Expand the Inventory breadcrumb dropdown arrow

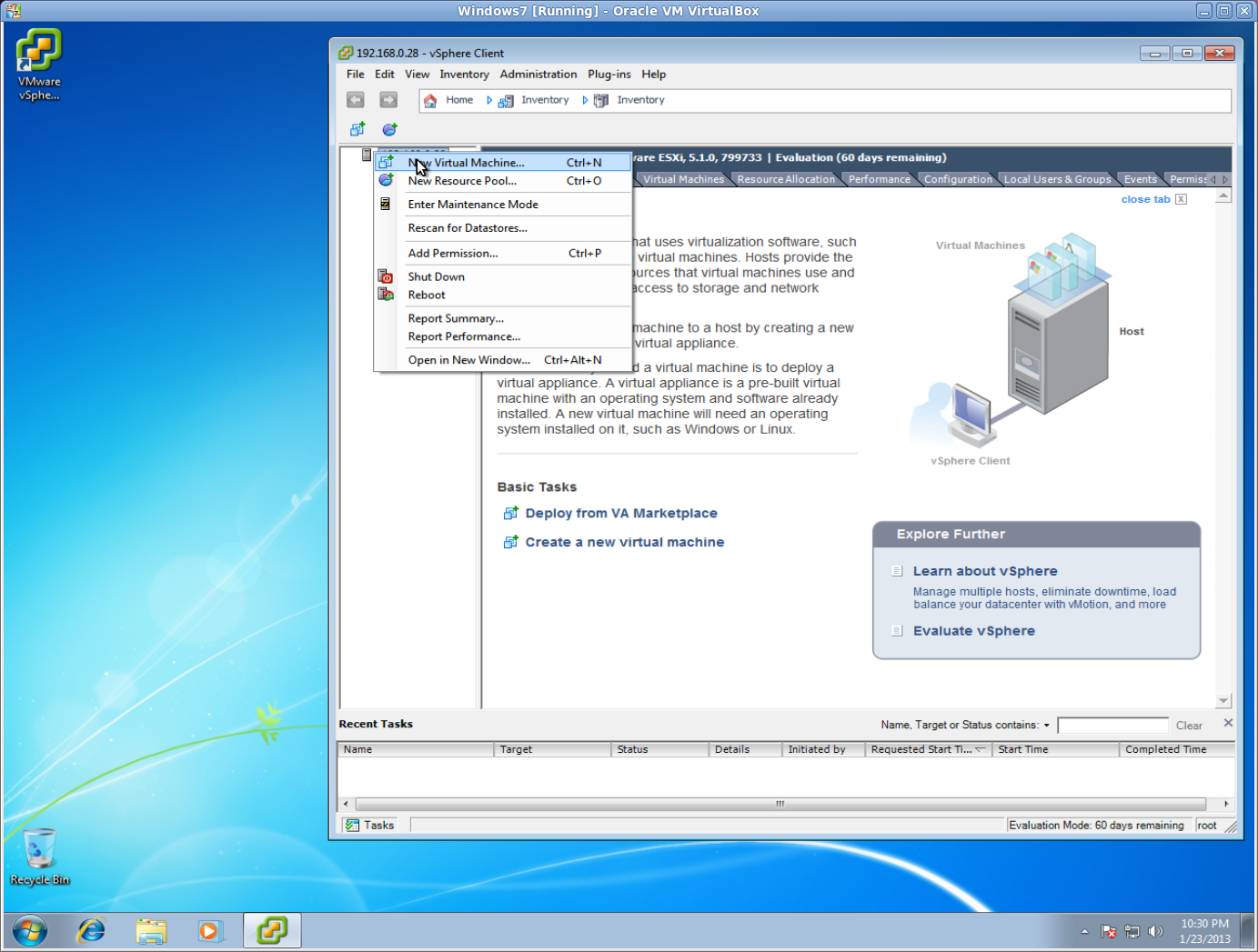(x=585, y=100)
